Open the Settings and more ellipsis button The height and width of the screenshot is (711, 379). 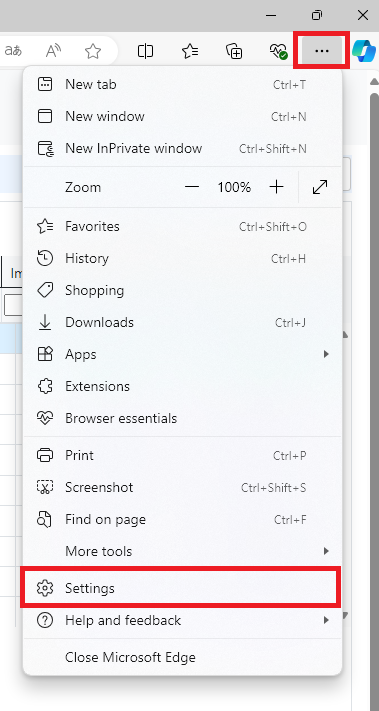[321, 51]
